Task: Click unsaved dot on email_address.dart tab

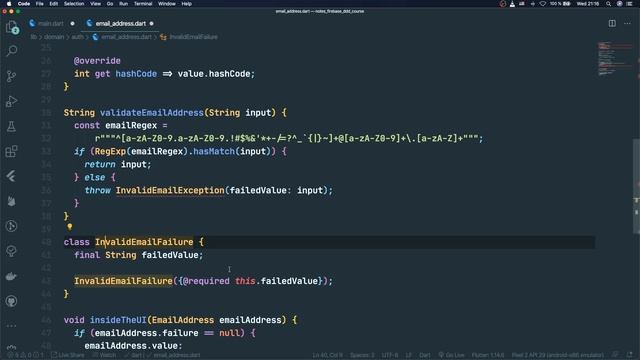Action: [151, 24]
